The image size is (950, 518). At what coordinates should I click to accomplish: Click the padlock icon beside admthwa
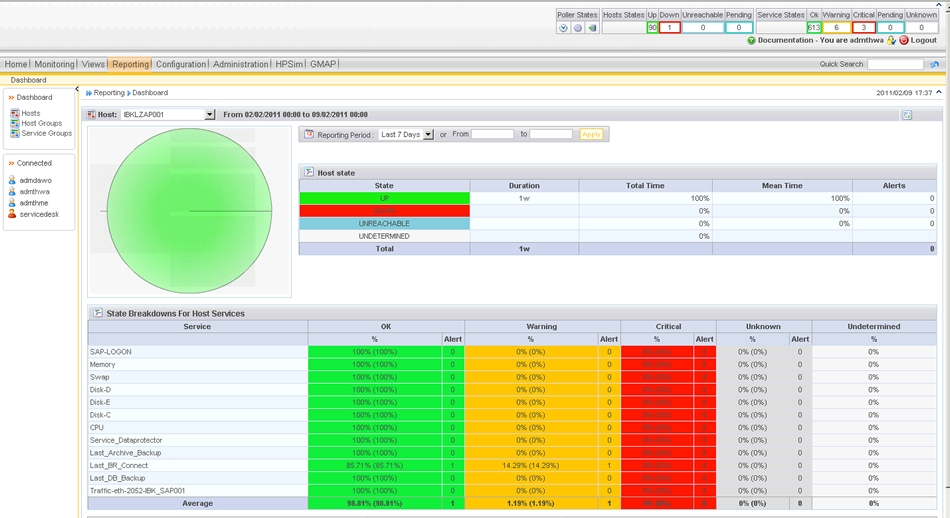click(891, 41)
